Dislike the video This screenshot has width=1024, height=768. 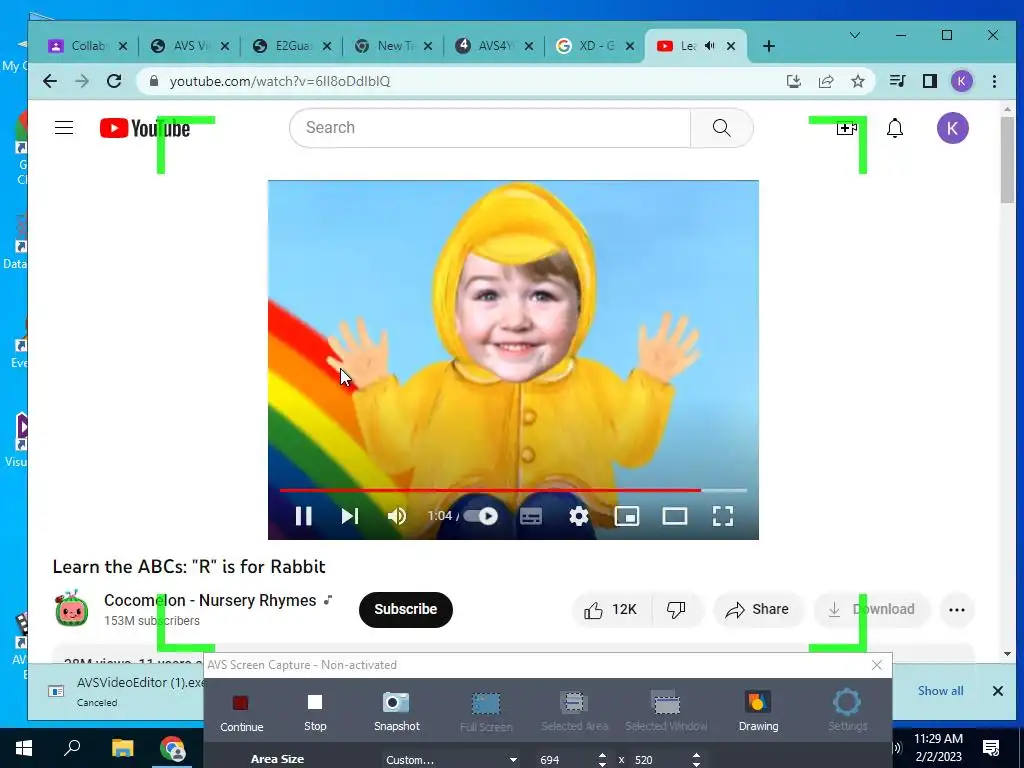click(677, 609)
